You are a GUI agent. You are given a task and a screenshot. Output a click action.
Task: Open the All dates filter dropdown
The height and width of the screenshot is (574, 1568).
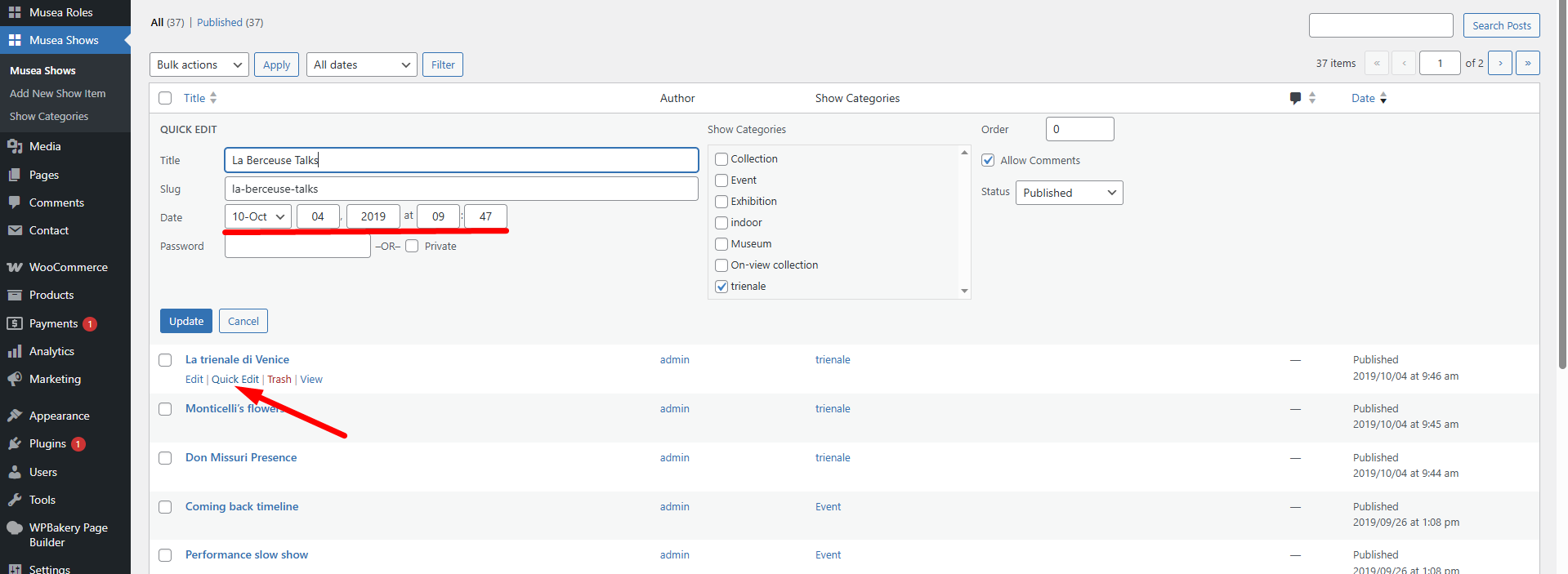tap(362, 65)
